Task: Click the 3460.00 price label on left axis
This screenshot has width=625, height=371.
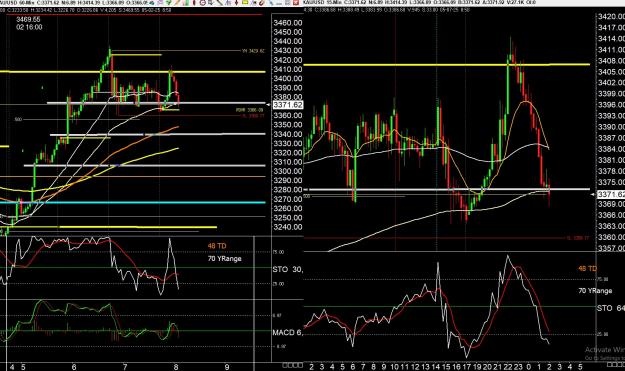Action: 287,23
